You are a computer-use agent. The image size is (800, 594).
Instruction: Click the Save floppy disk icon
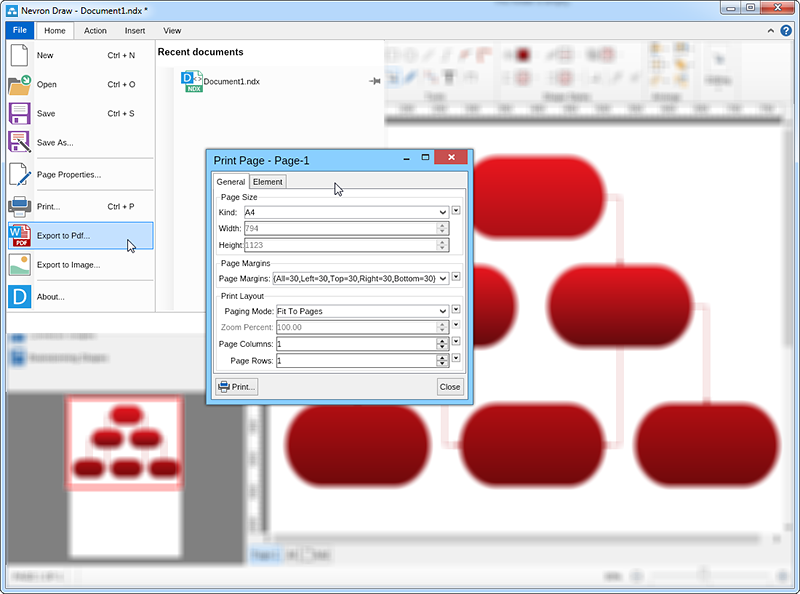pyautogui.click(x=19, y=113)
